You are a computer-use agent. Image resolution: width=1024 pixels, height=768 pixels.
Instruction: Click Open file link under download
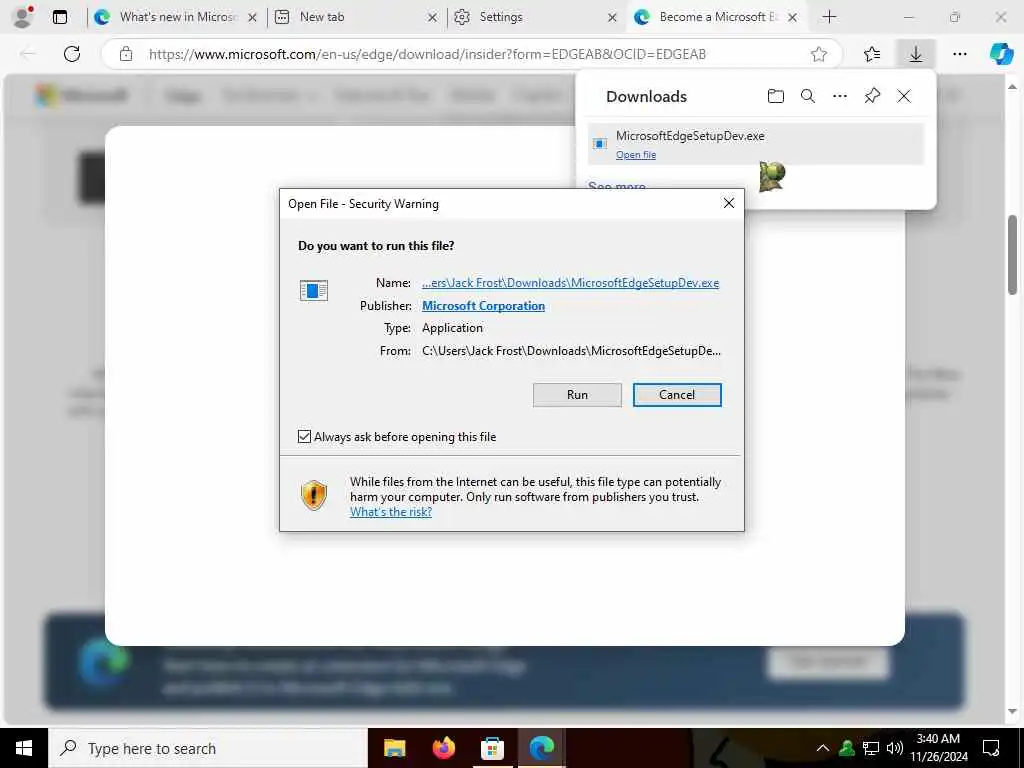click(635, 155)
